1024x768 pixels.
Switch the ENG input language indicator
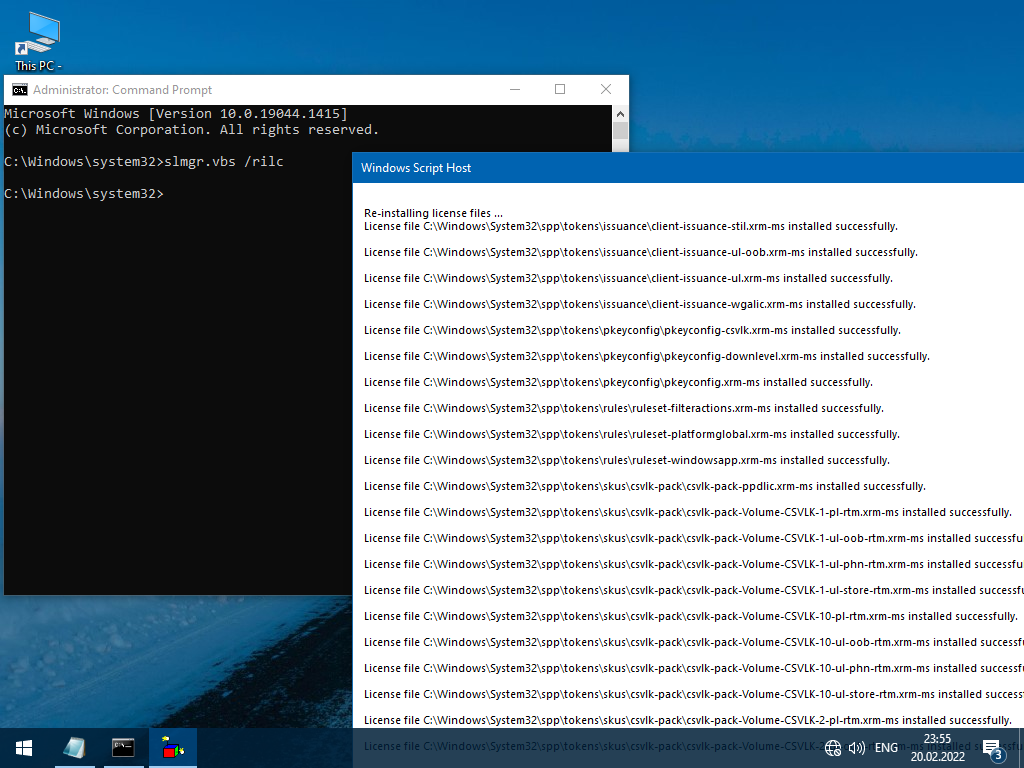[886, 747]
